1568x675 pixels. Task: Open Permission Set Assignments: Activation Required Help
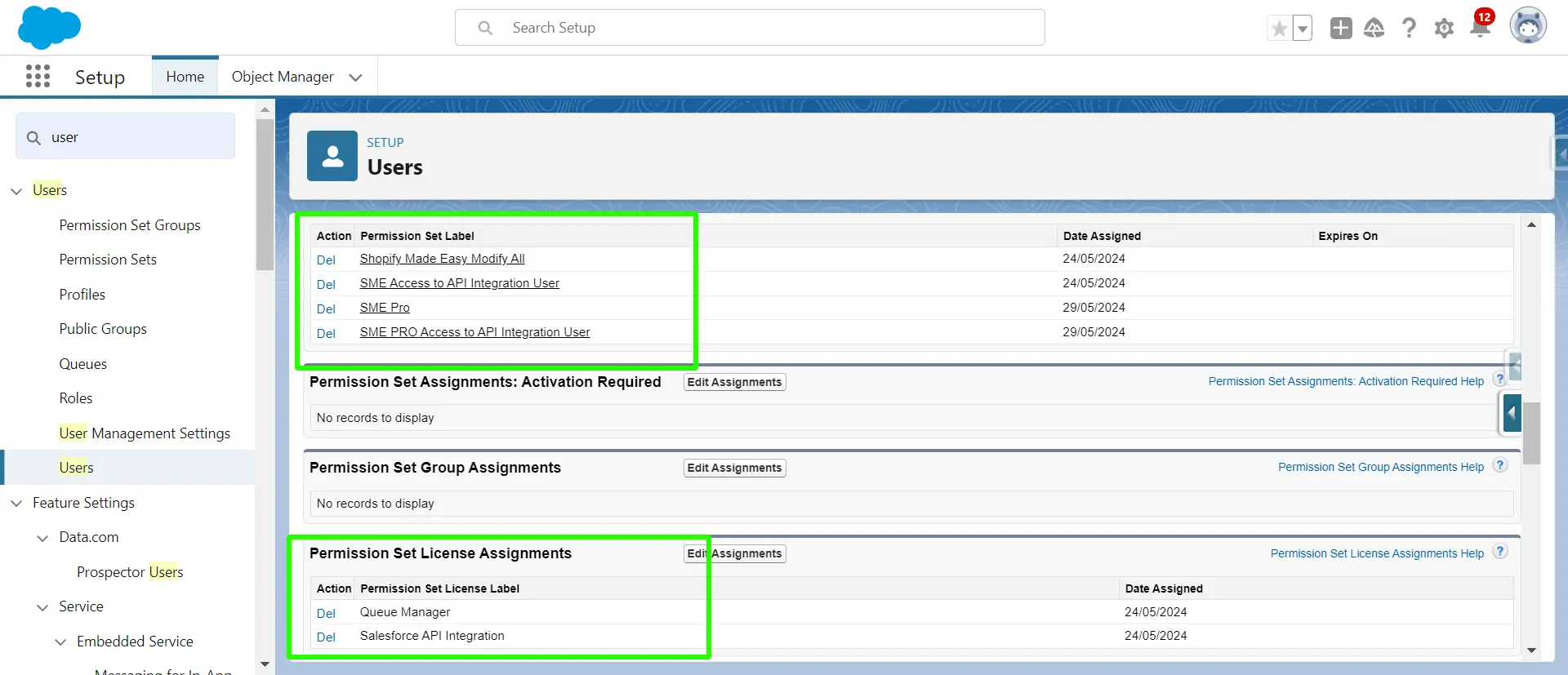tap(1346, 381)
